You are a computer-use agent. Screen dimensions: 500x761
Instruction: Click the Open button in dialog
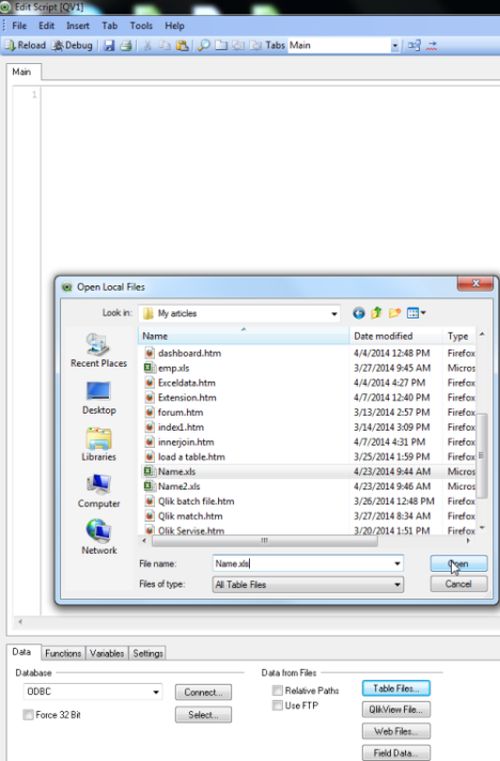tap(458, 563)
